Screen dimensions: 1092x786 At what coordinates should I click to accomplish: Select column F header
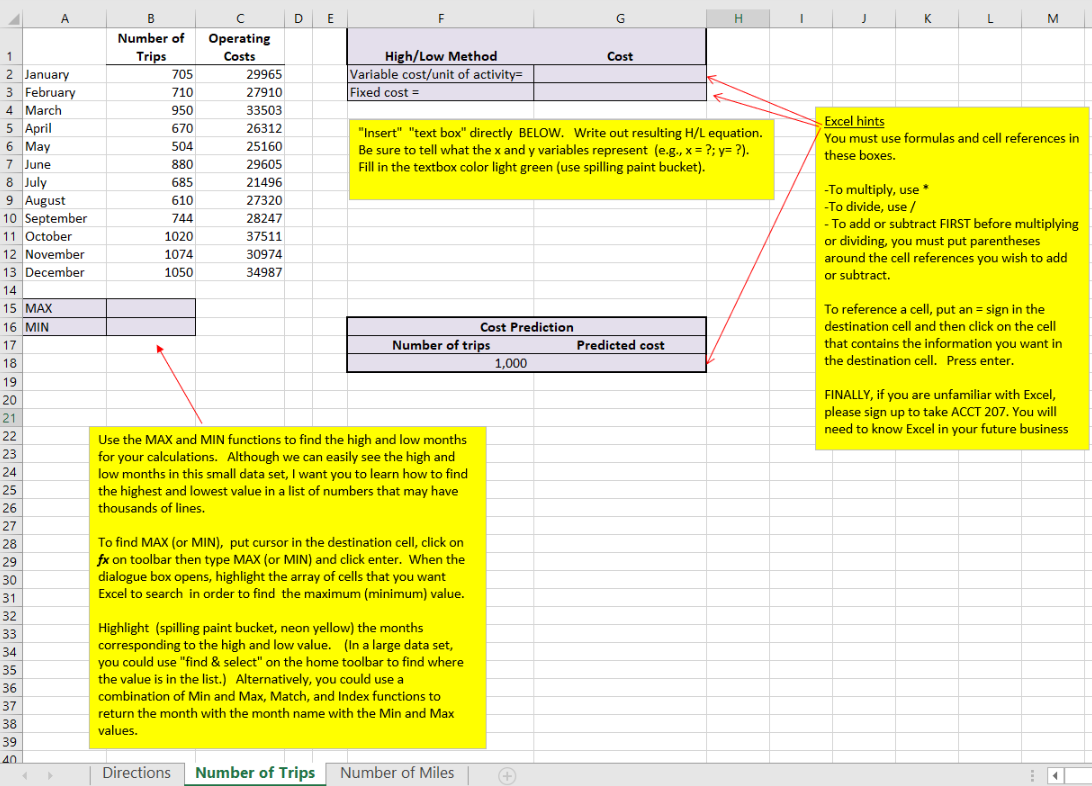tap(441, 19)
